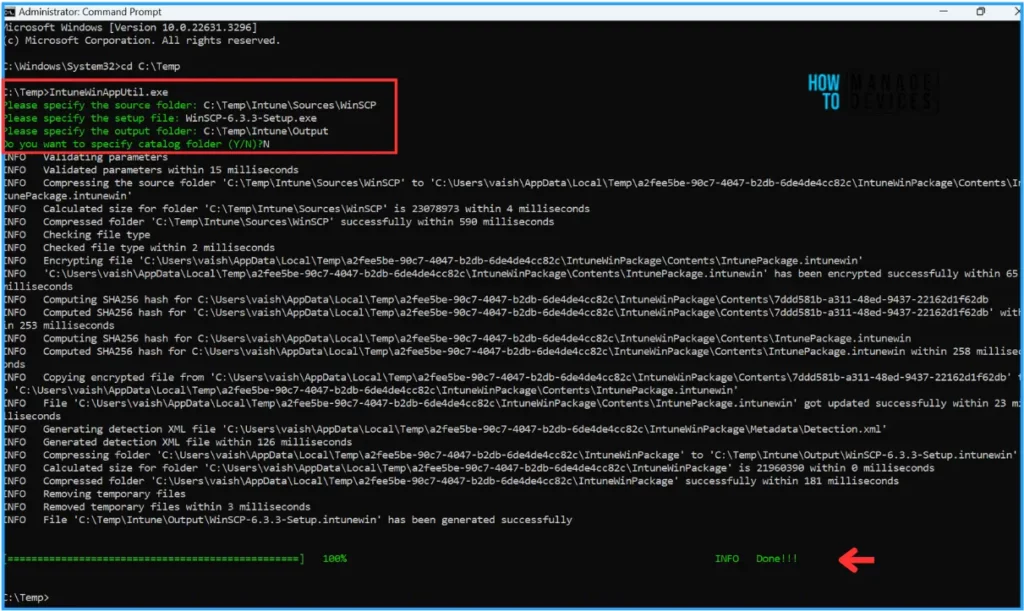Click 'Checked file type within 2 milliseconds' line
Screen dimensions: 1024x611
point(139,247)
